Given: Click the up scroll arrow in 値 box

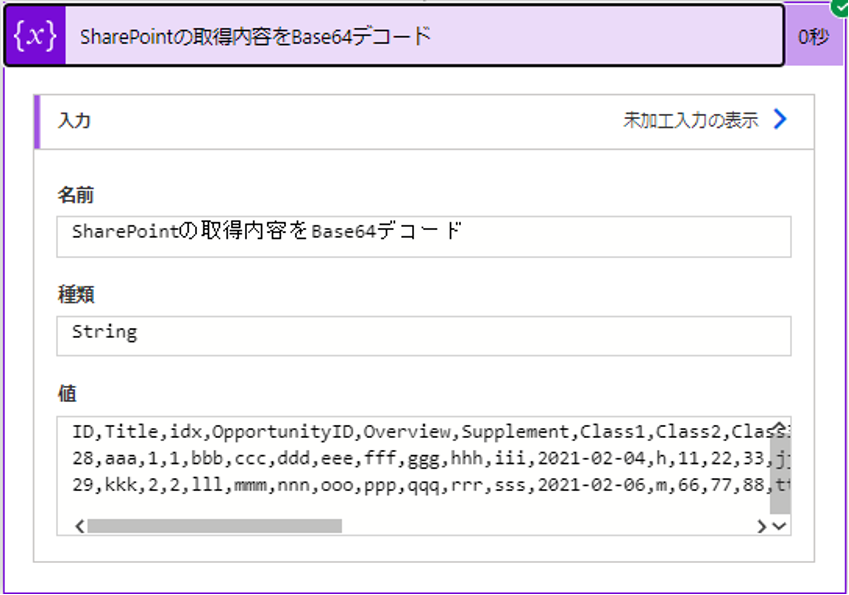Looking at the screenshot, I should click(780, 426).
